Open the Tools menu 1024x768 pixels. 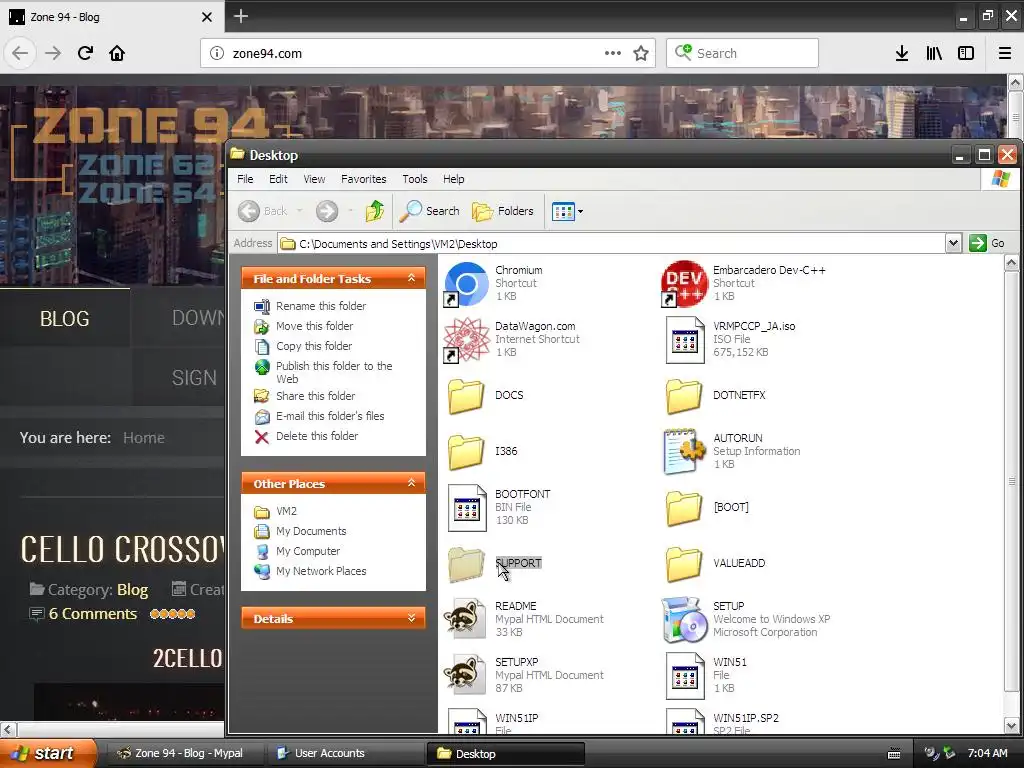coord(415,179)
